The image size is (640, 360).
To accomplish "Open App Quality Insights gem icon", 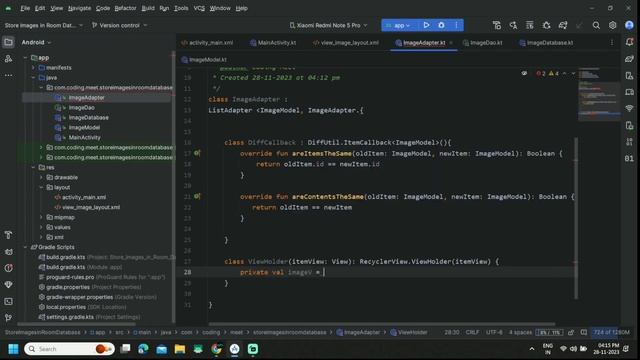I will pos(8,284).
